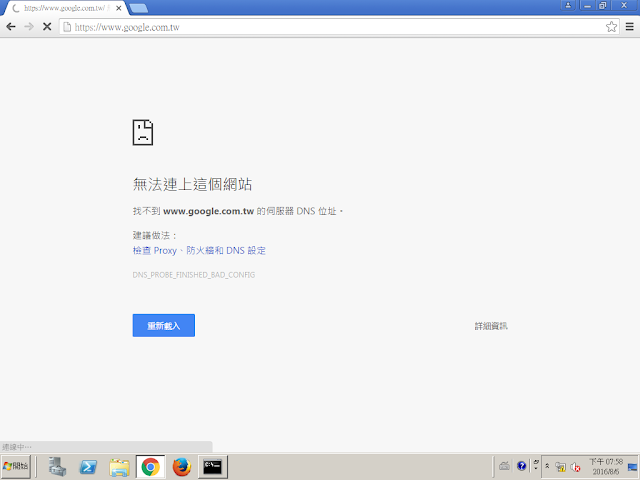Click the bold www.google.com.tw text in the error message

[x=209, y=211]
